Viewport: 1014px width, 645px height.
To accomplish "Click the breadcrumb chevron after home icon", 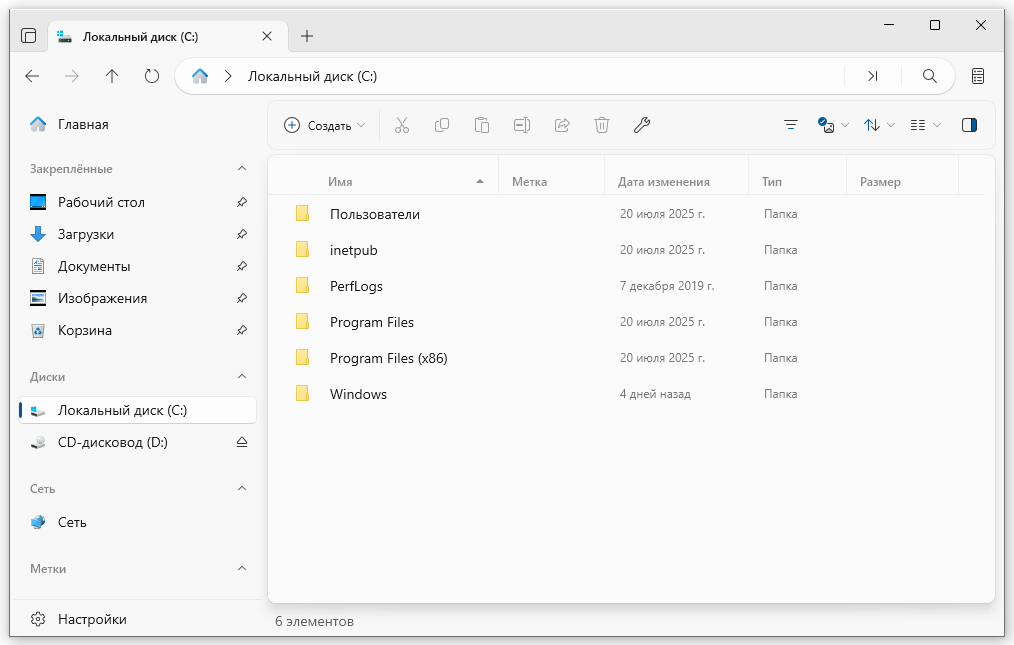I will click(228, 76).
